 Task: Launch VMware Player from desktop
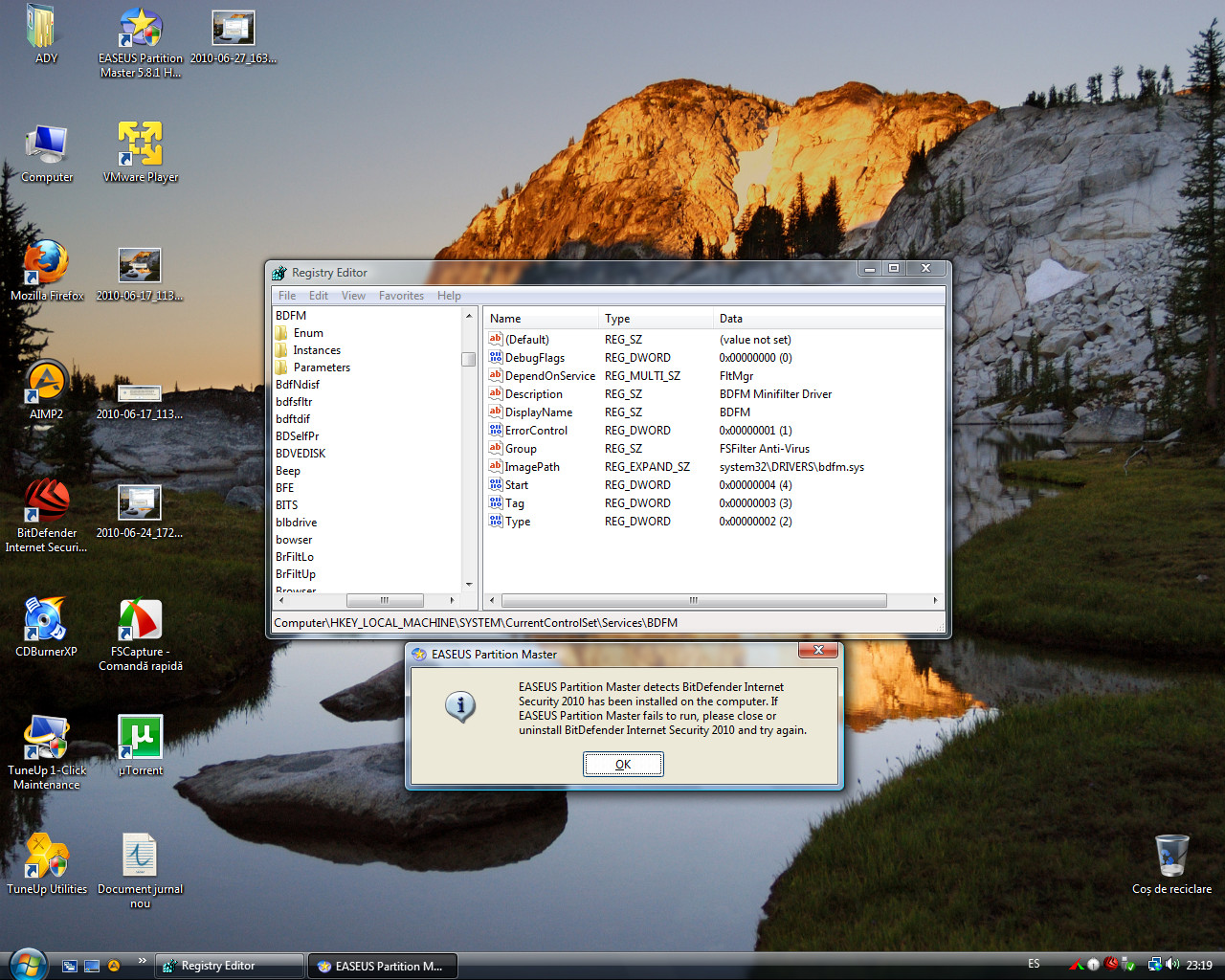[x=141, y=153]
